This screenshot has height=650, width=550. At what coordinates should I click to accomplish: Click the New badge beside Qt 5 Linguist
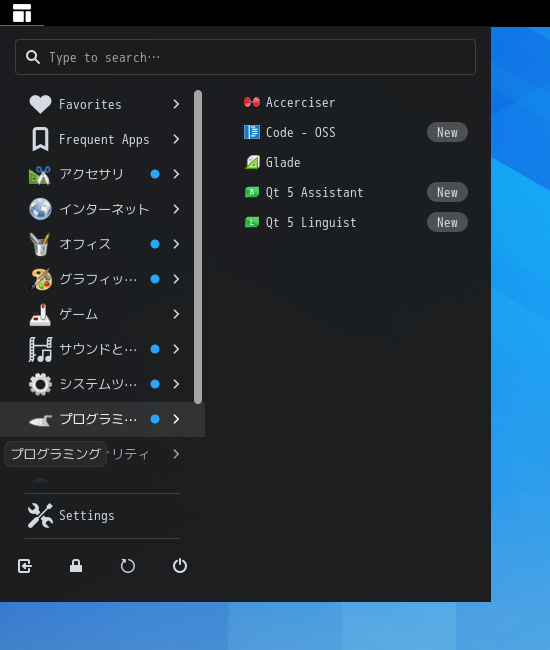click(x=447, y=223)
